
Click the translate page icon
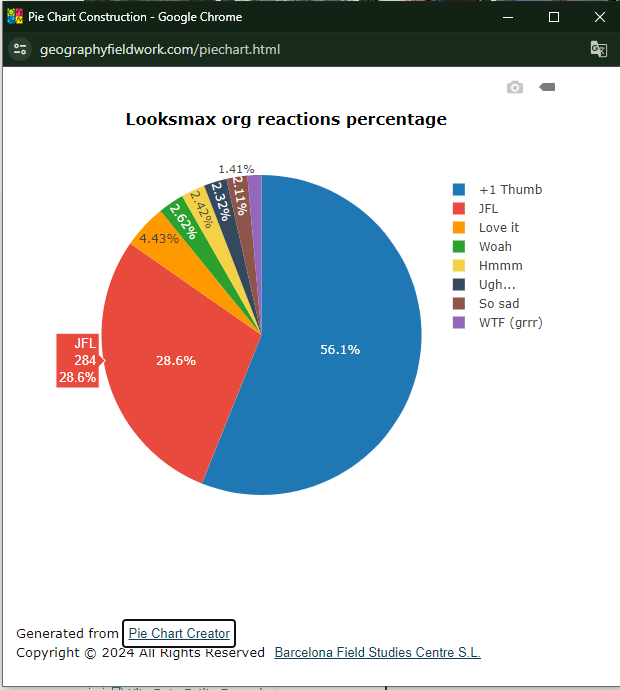(598, 49)
